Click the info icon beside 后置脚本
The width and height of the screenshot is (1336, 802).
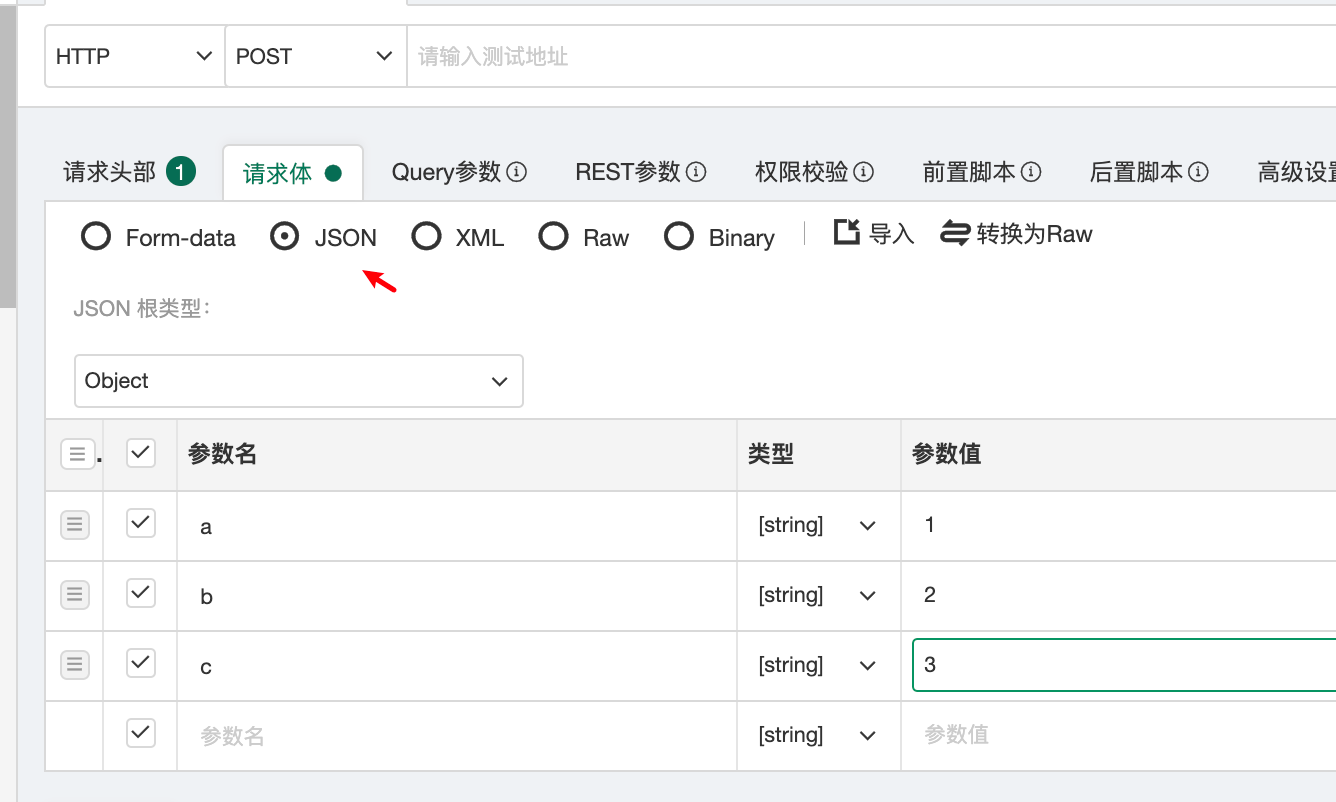pos(1199,172)
